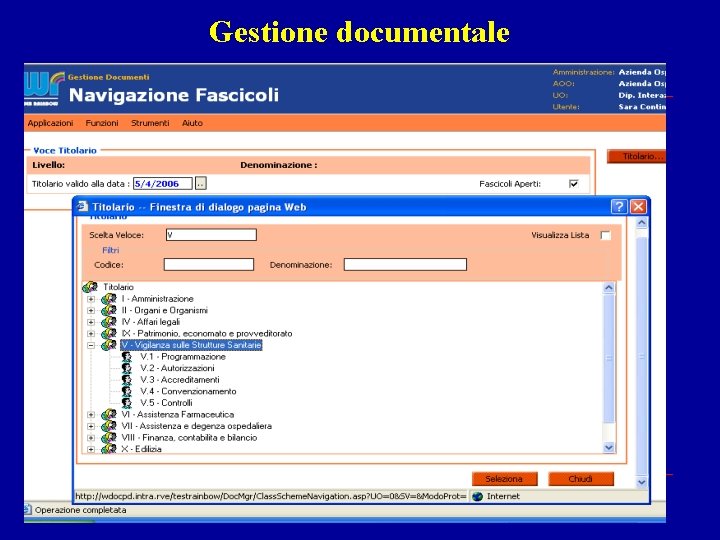Click the icon beside VII - Assistenza e degenza
This screenshot has height=540, width=720.
[x=109, y=426]
